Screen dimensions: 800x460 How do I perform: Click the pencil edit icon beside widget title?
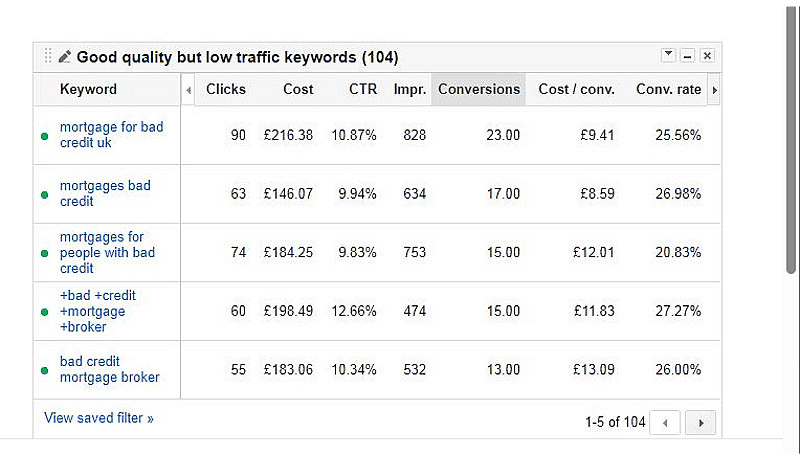(65, 57)
